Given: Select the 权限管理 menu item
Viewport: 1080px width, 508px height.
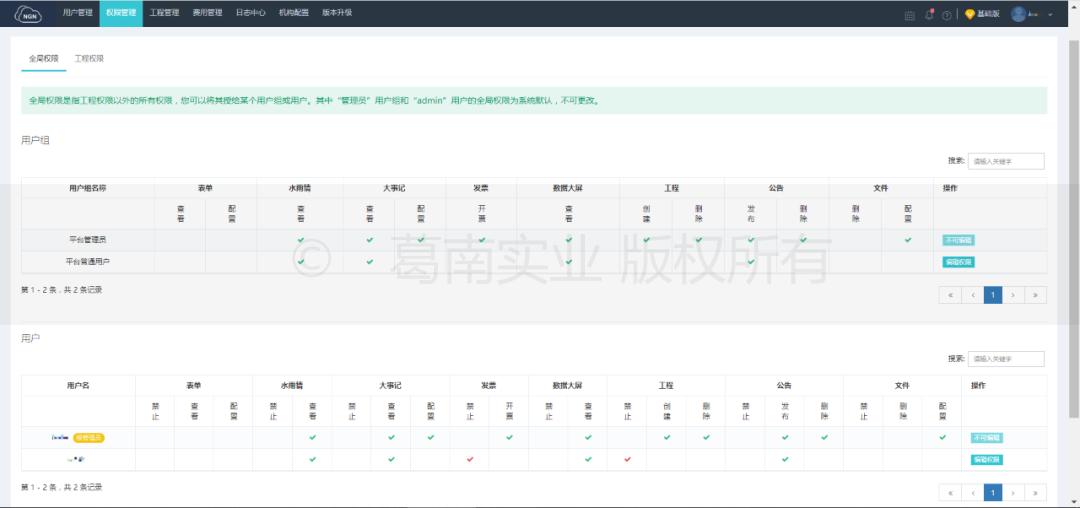Looking at the screenshot, I should pos(121,13).
